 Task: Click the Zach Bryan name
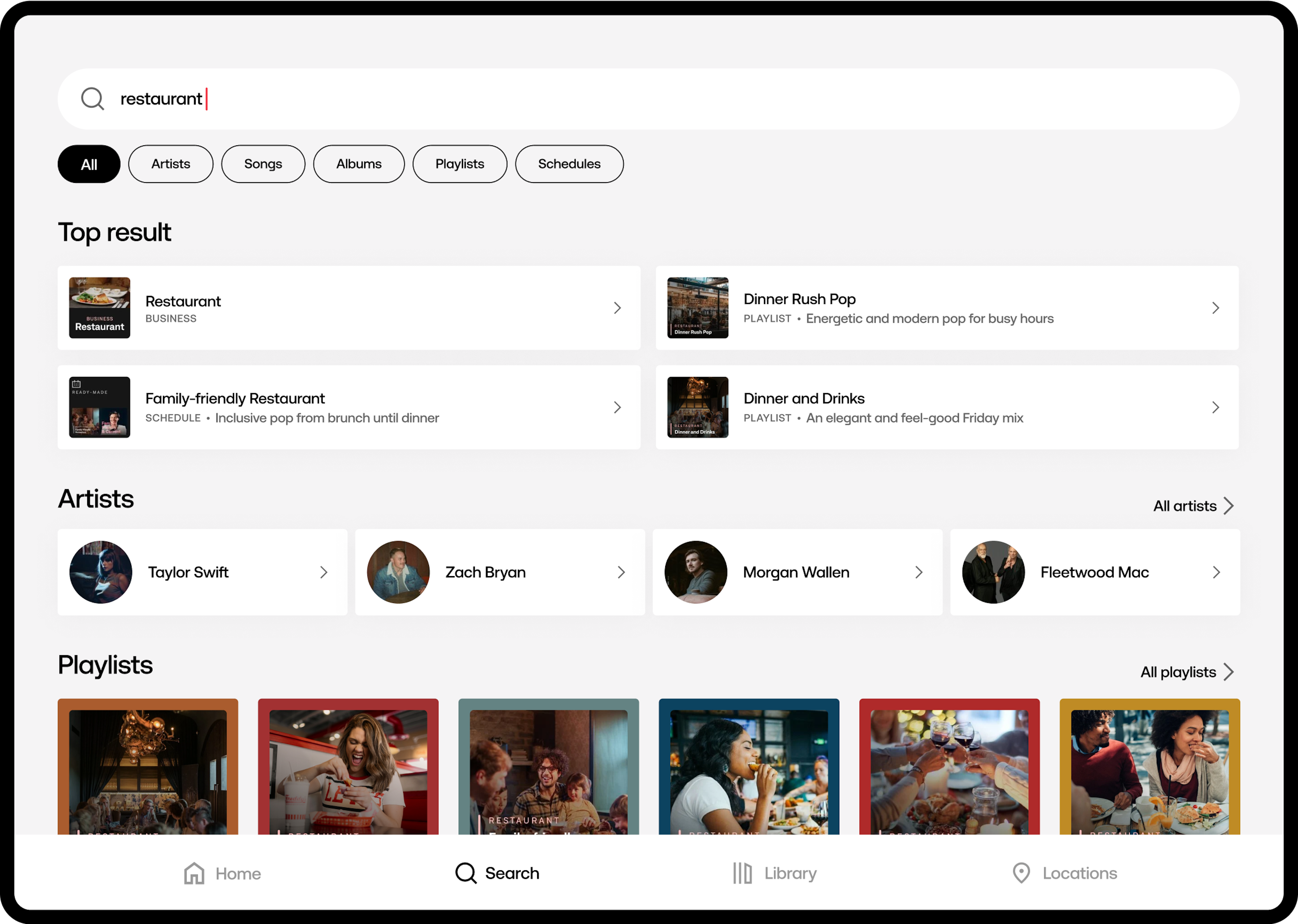click(485, 572)
